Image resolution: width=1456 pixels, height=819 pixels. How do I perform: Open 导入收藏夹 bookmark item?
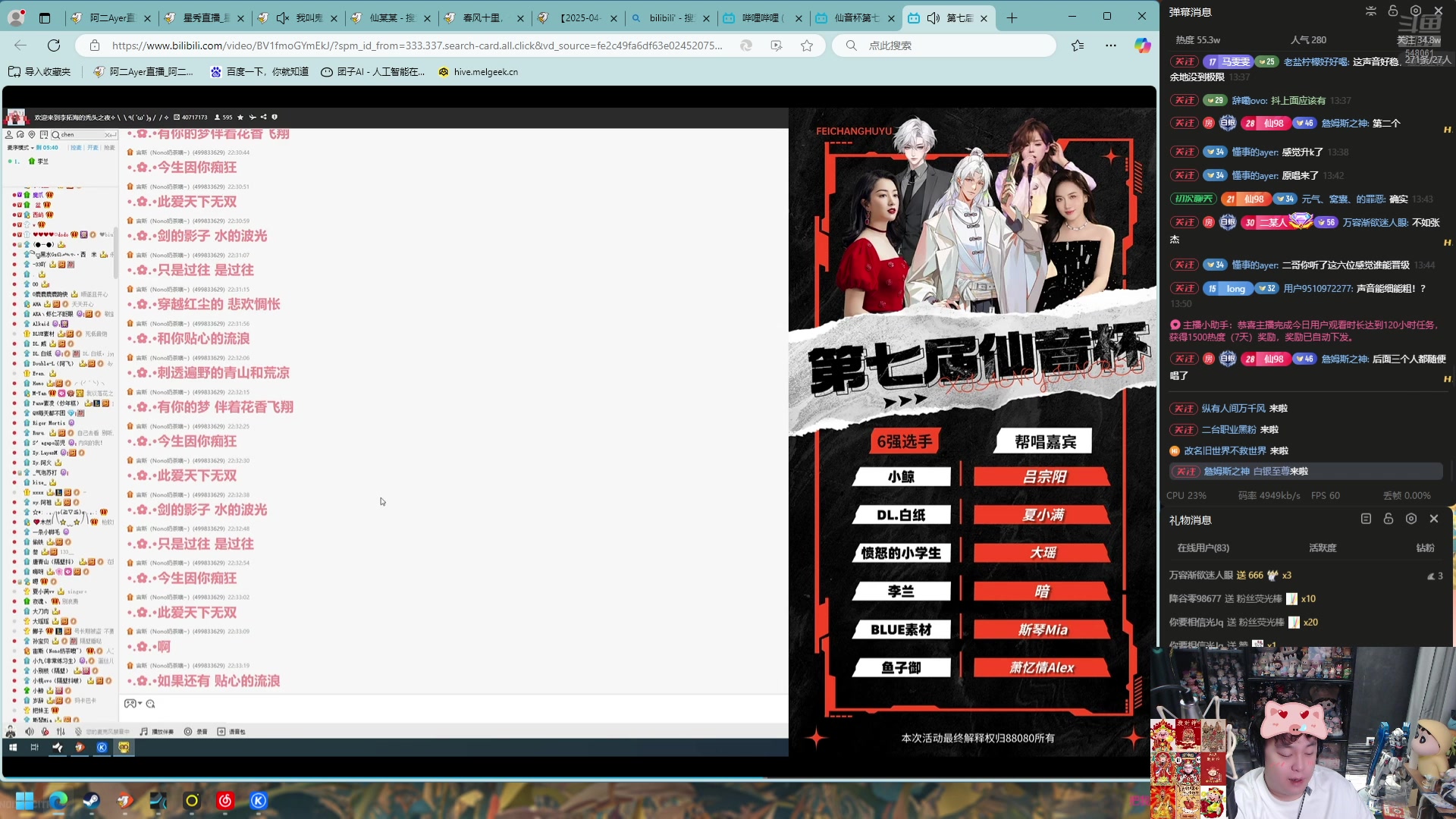click(39, 71)
